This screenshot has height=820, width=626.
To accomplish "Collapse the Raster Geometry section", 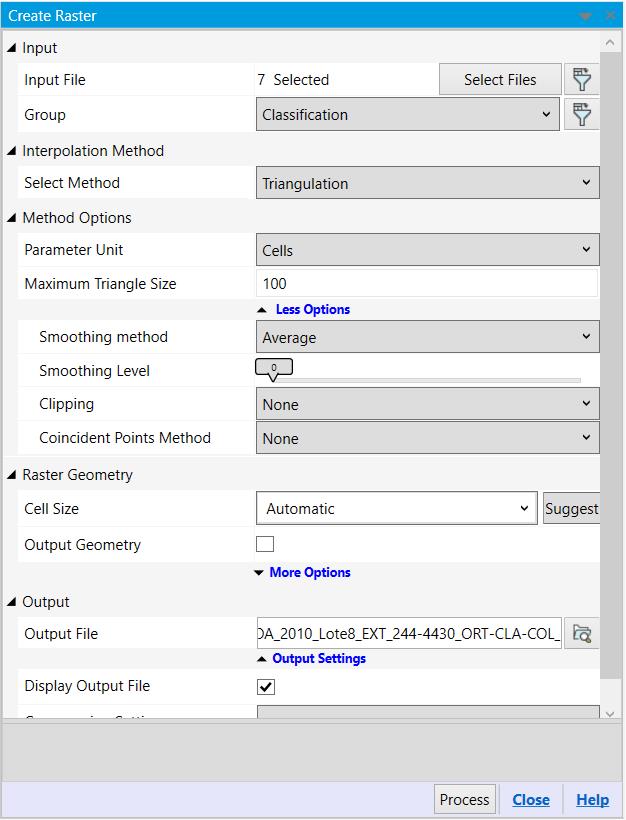I will (x=12, y=475).
